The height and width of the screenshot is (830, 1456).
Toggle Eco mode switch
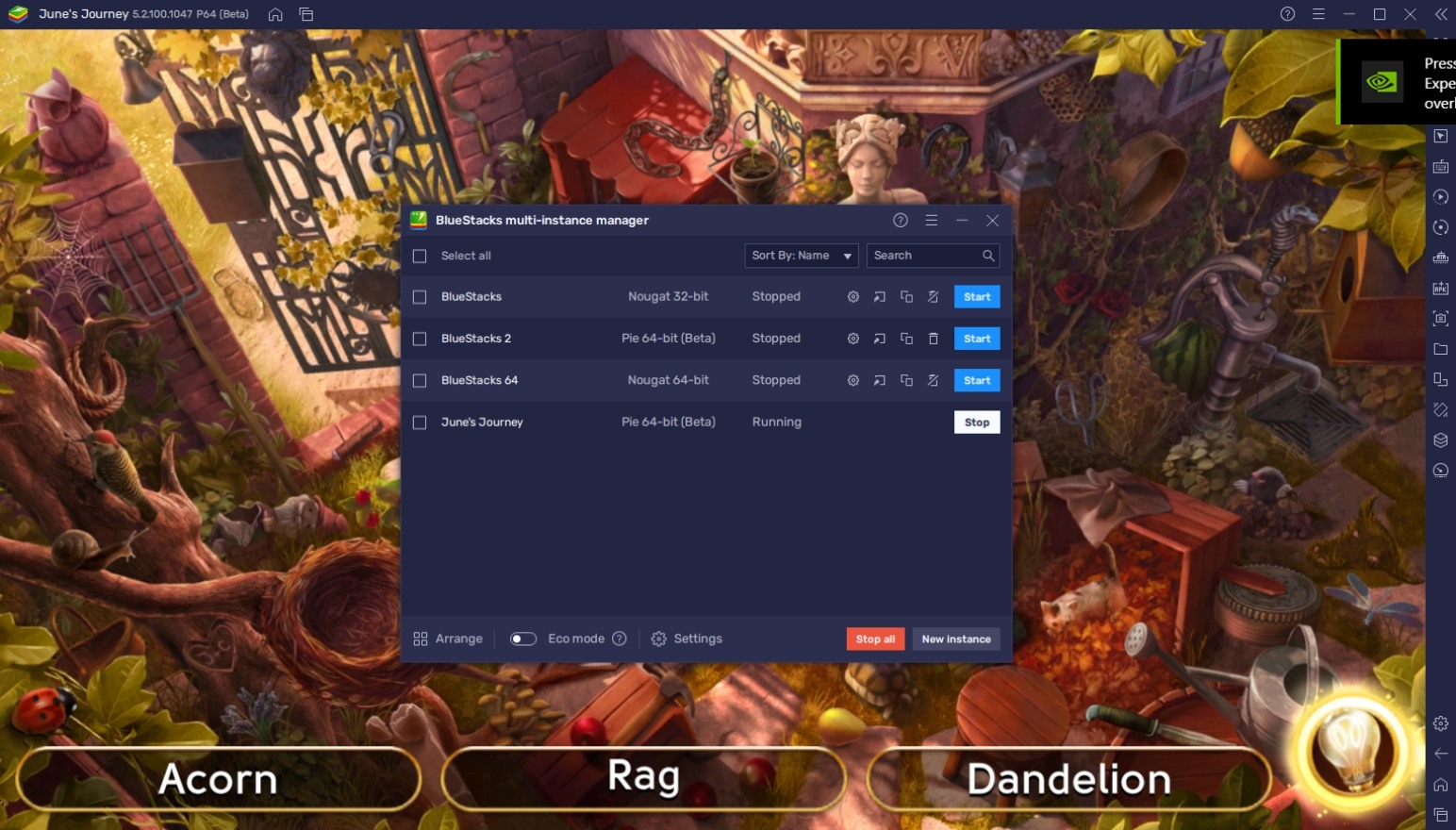coord(523,639)
